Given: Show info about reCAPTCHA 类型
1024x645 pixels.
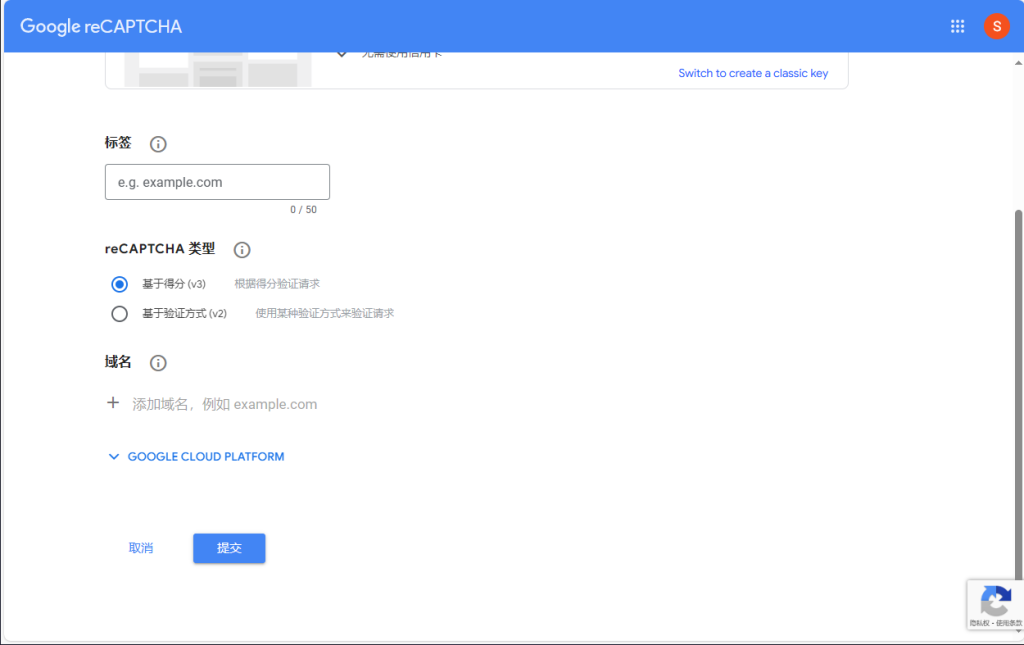Looking at the screenshot, I should 242,249.
